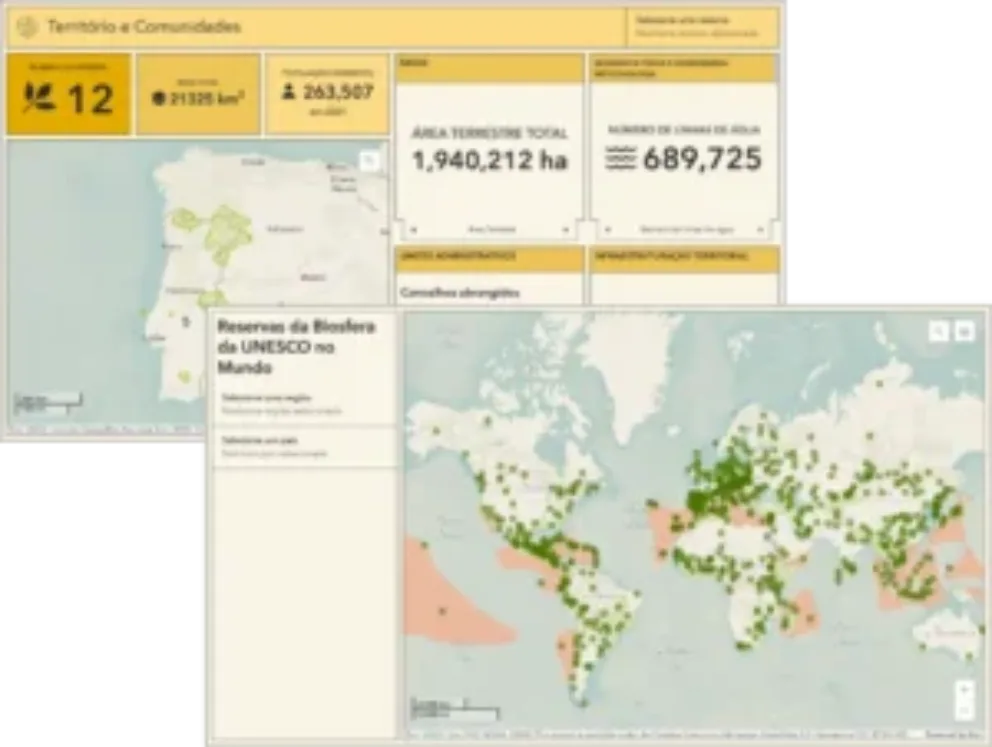Zoom out on the world map
The image size is (992, 747).
coord(965,710)
